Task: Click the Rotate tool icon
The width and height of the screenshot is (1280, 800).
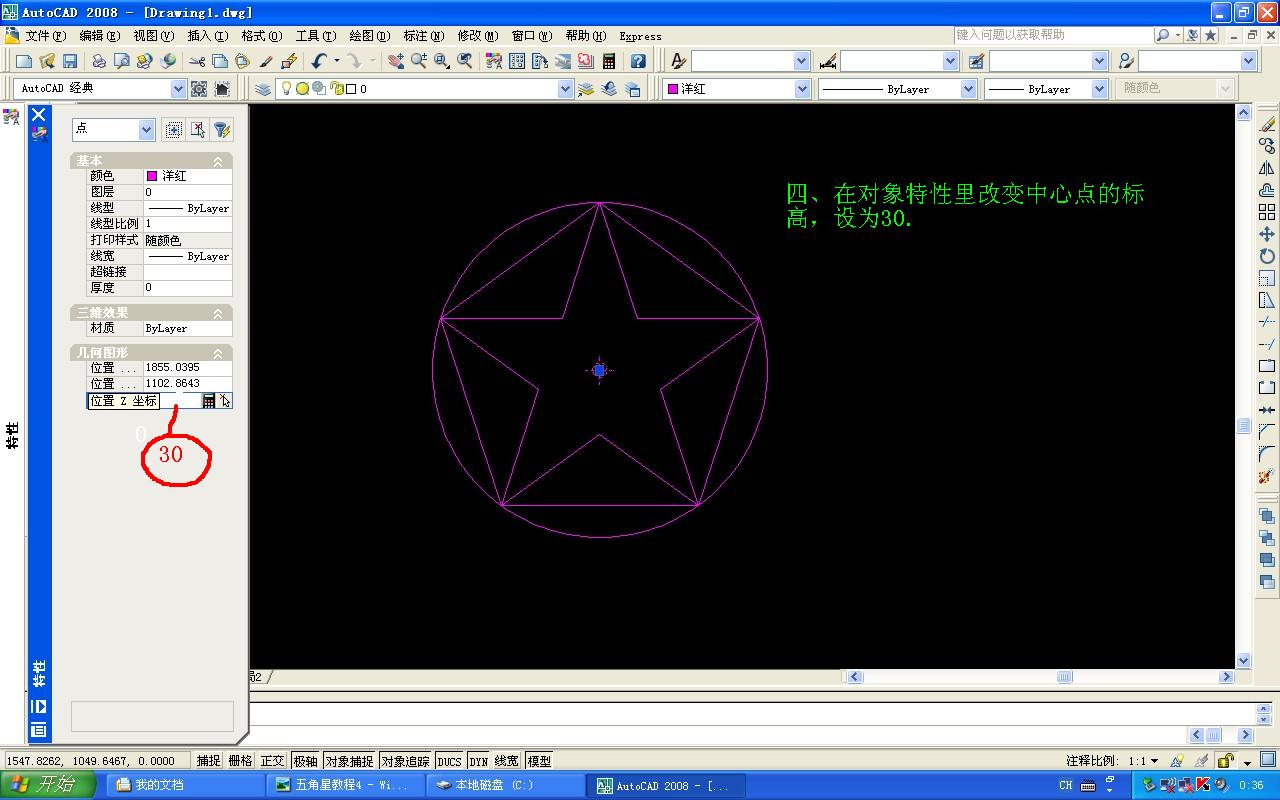Action: (x=1267, y=256)
